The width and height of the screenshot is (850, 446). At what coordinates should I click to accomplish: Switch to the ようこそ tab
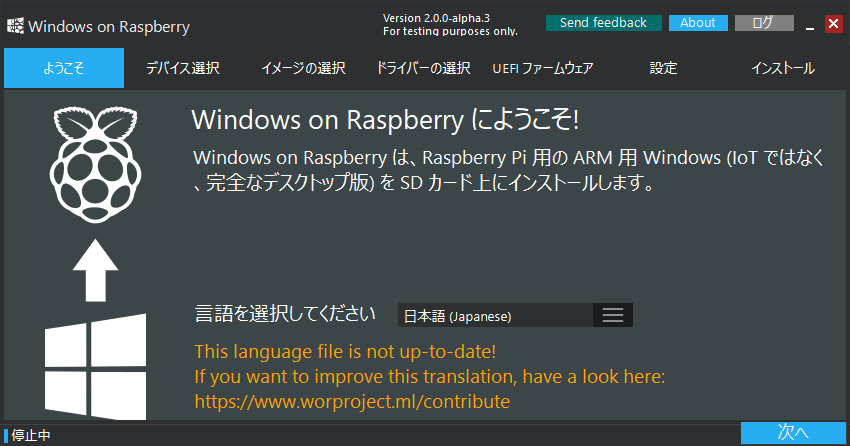coord(64,68)
